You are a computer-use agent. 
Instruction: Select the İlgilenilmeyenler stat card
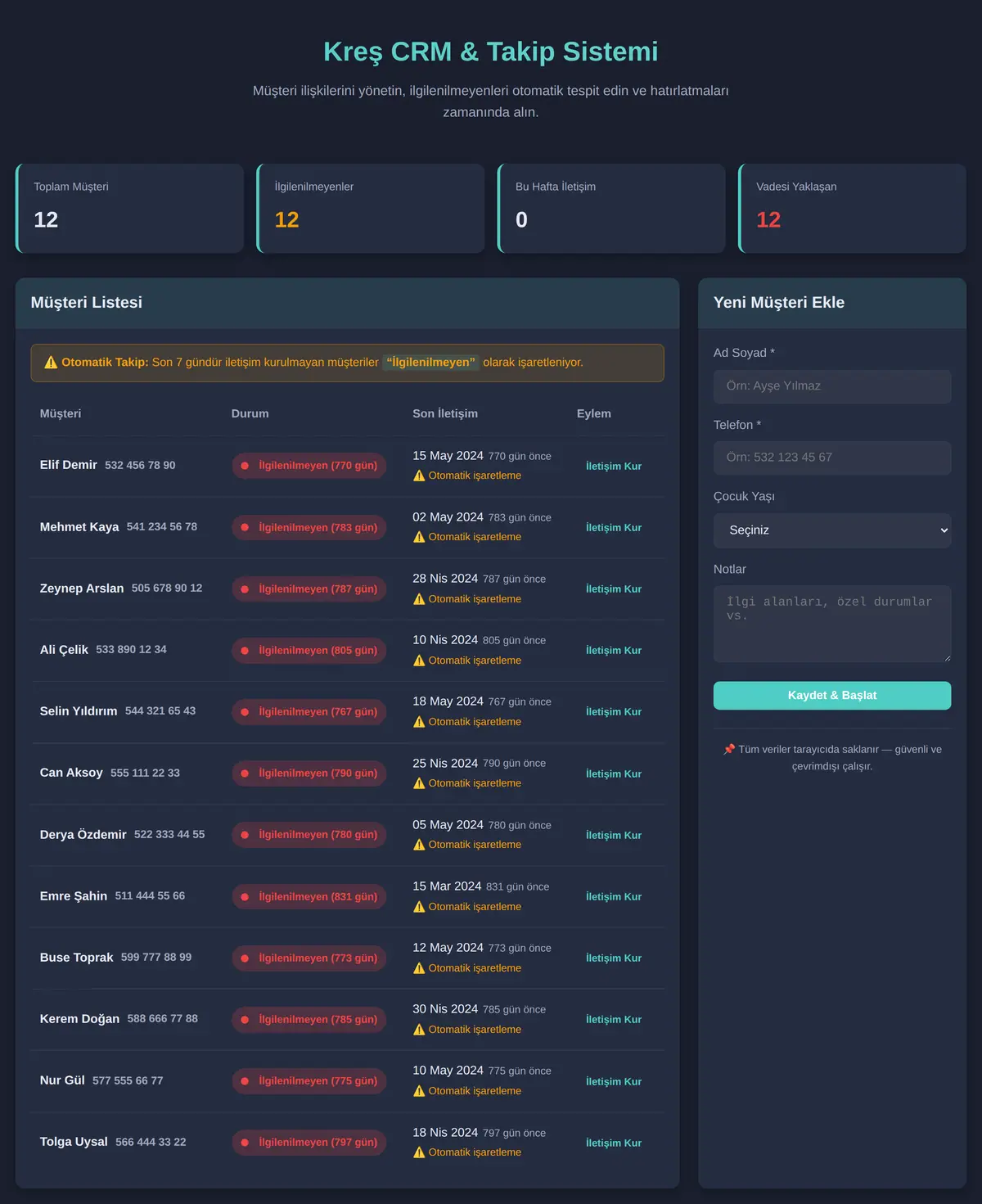click(x=371, y=209)
